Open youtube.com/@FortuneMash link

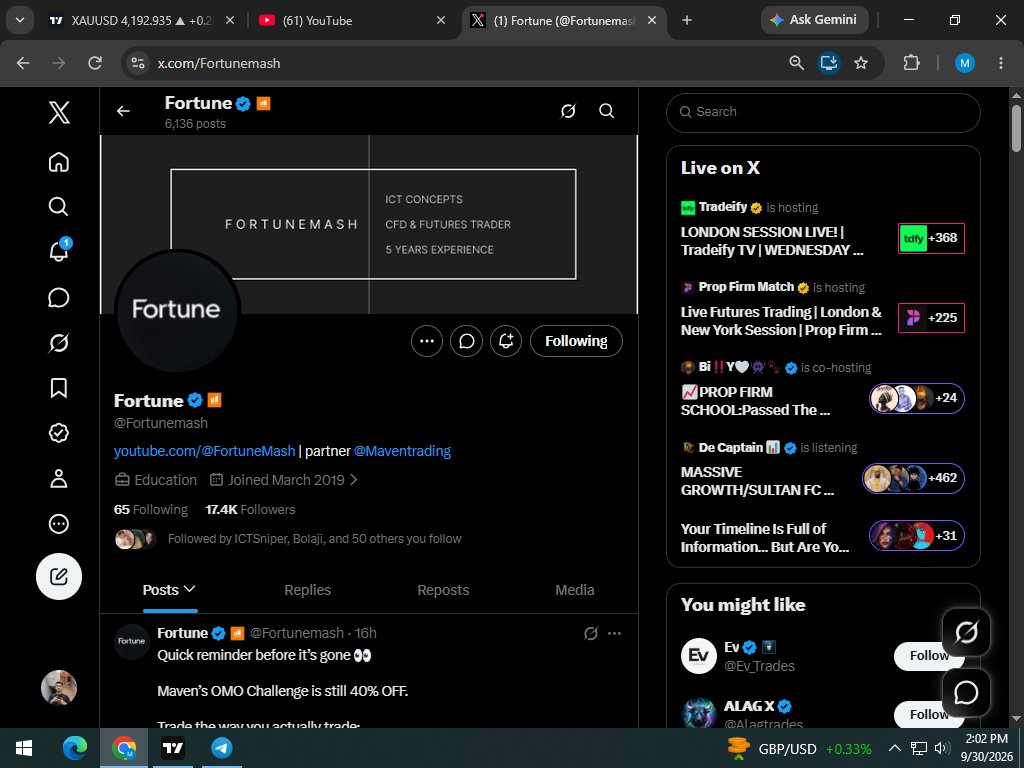click(204, 451)
